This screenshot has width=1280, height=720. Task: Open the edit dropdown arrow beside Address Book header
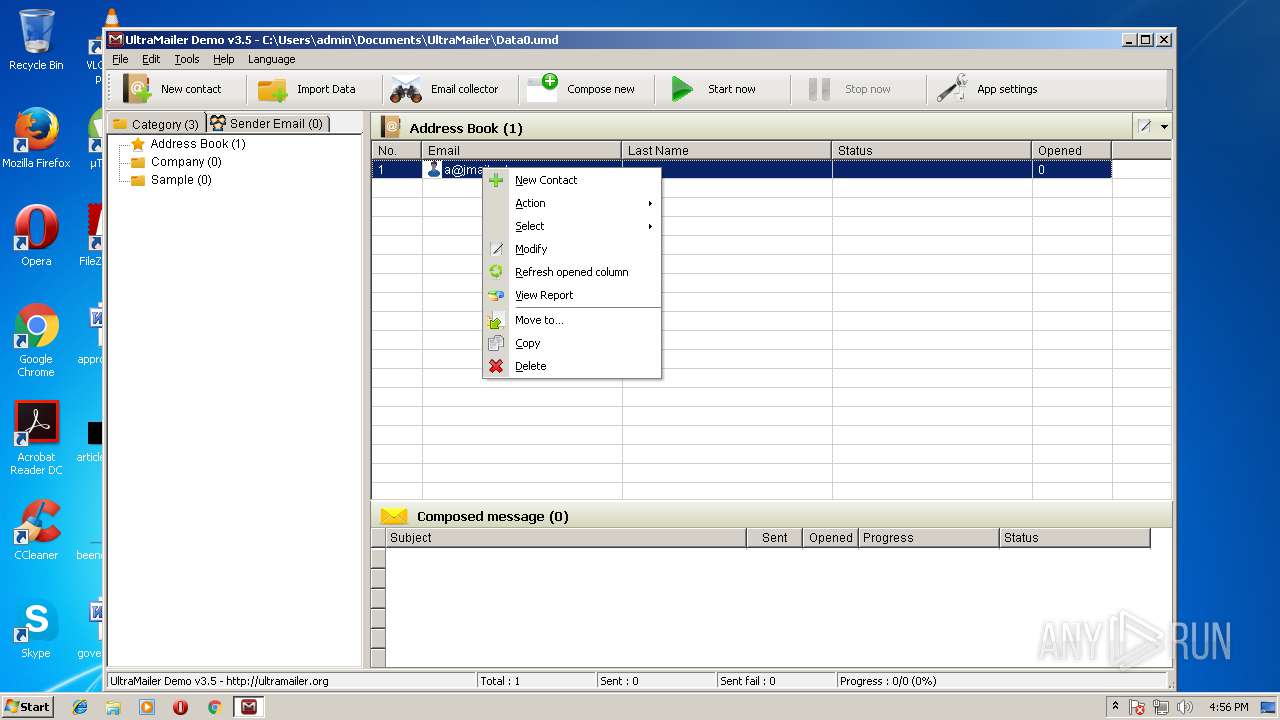tap(1164, 127)
